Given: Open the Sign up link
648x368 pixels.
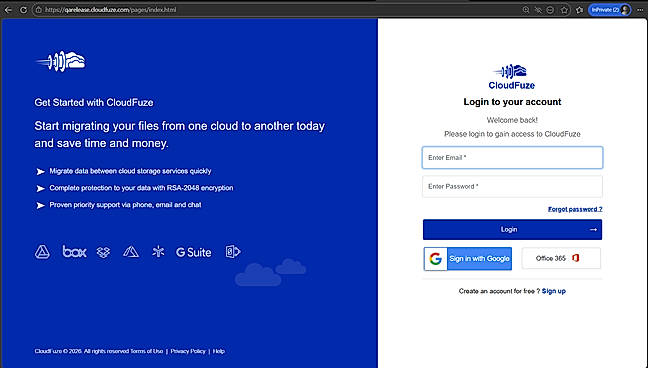Looking at the screenshot, I should [x=554, y=291].
